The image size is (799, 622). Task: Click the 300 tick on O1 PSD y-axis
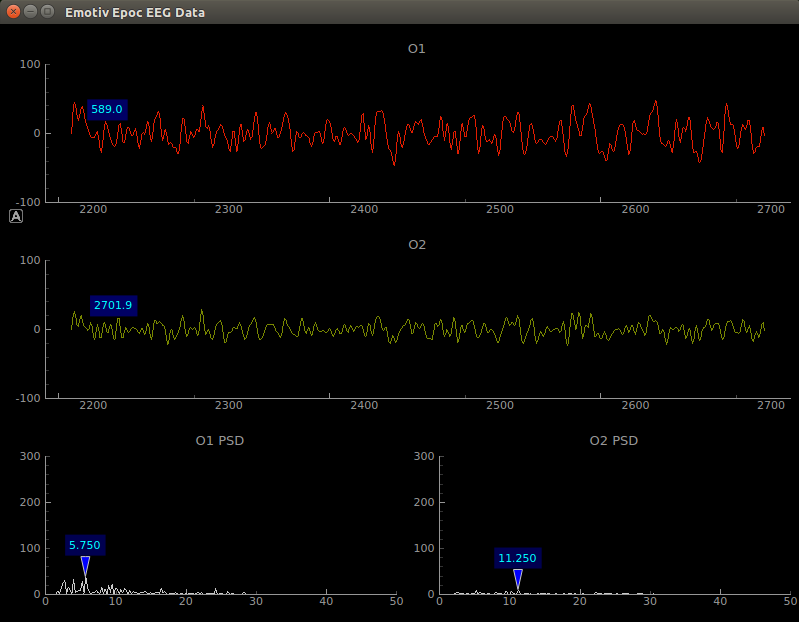(29, 456)
